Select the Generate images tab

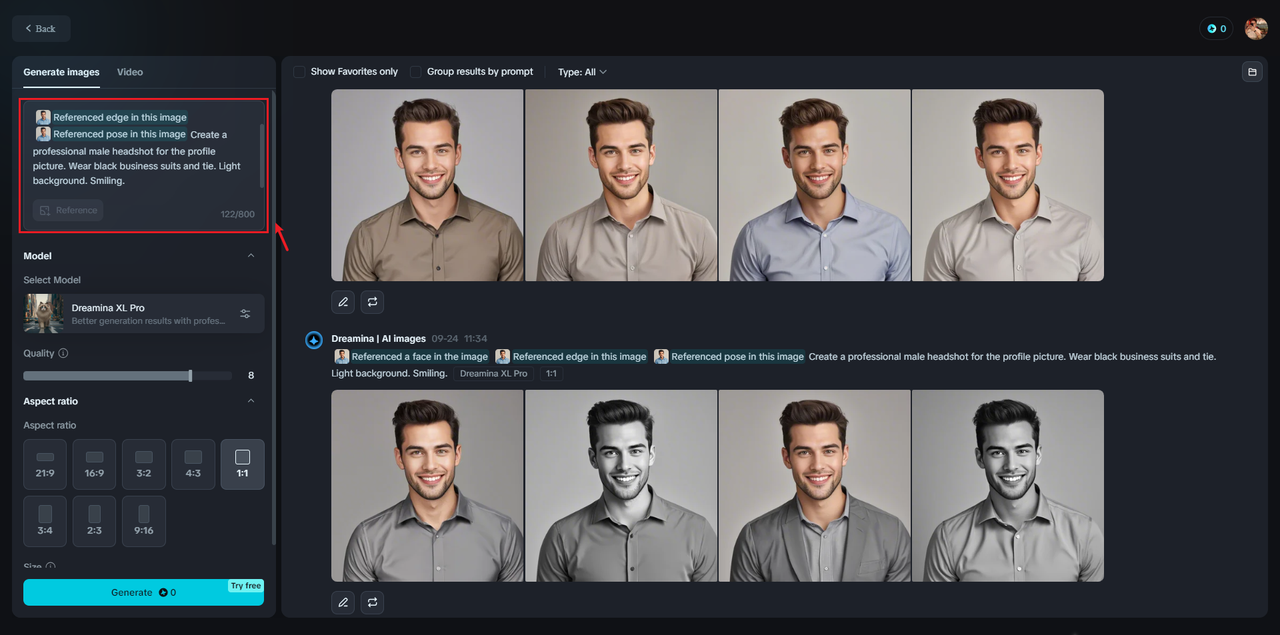click(62, 72)
